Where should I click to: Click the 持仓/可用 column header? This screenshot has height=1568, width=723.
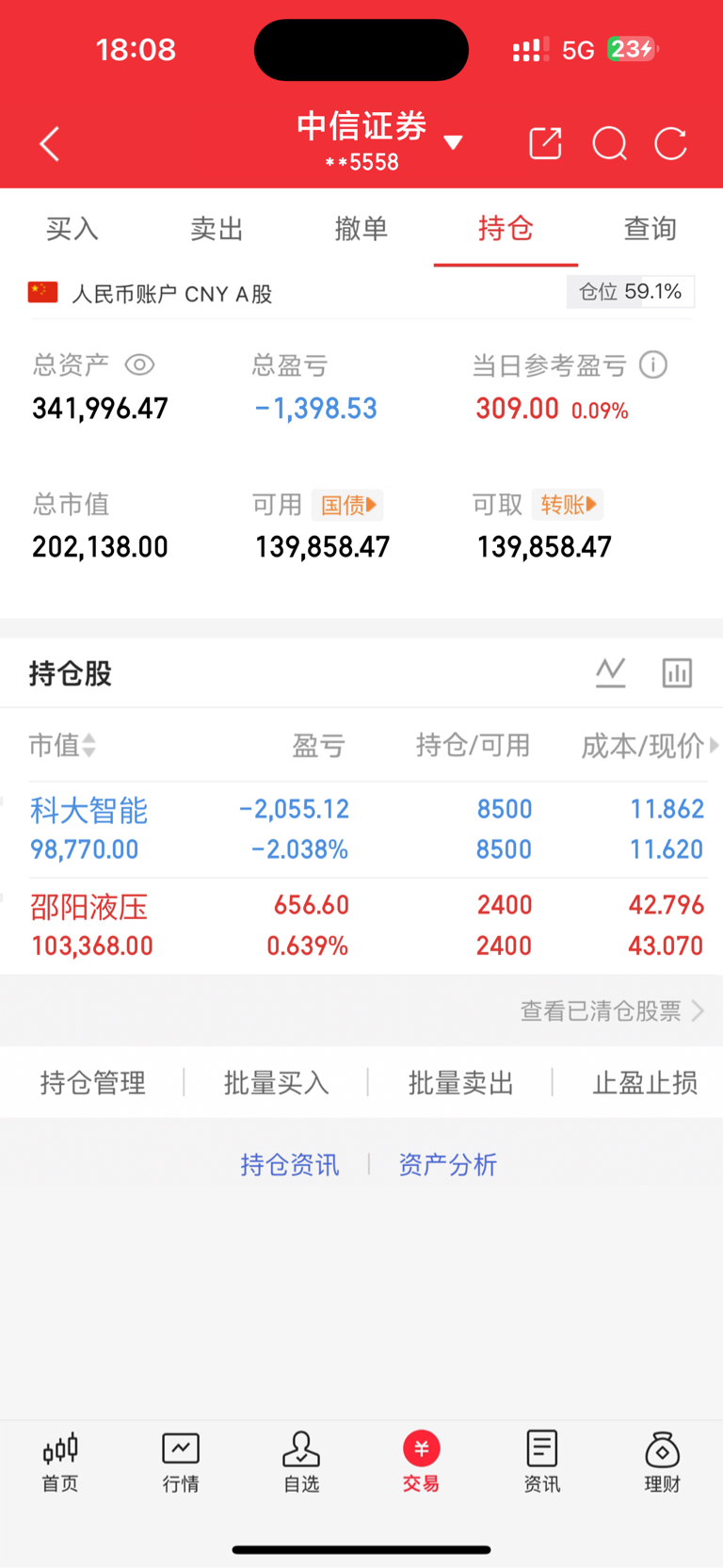pyautogui.click(x=473, y=746)
